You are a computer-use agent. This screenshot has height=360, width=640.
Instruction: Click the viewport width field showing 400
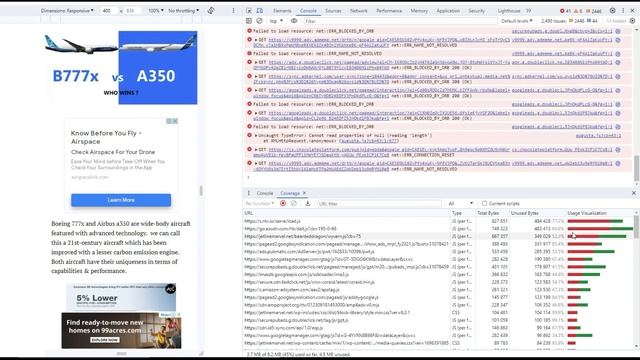108,11
